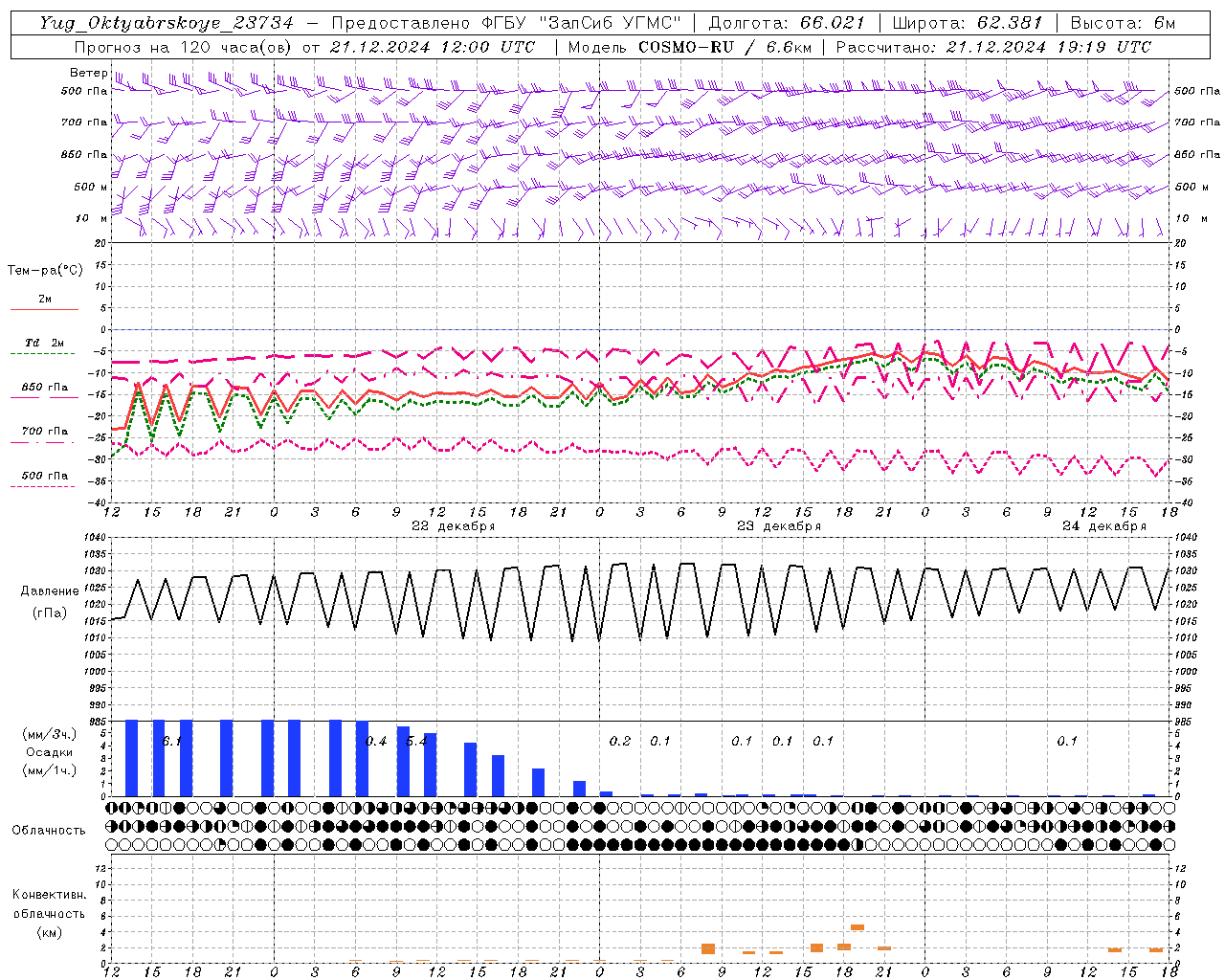Select the "(мм/1ч.)" unit label
The width and height of the screenshot is (1225, 980).
[x=49, y=770]
